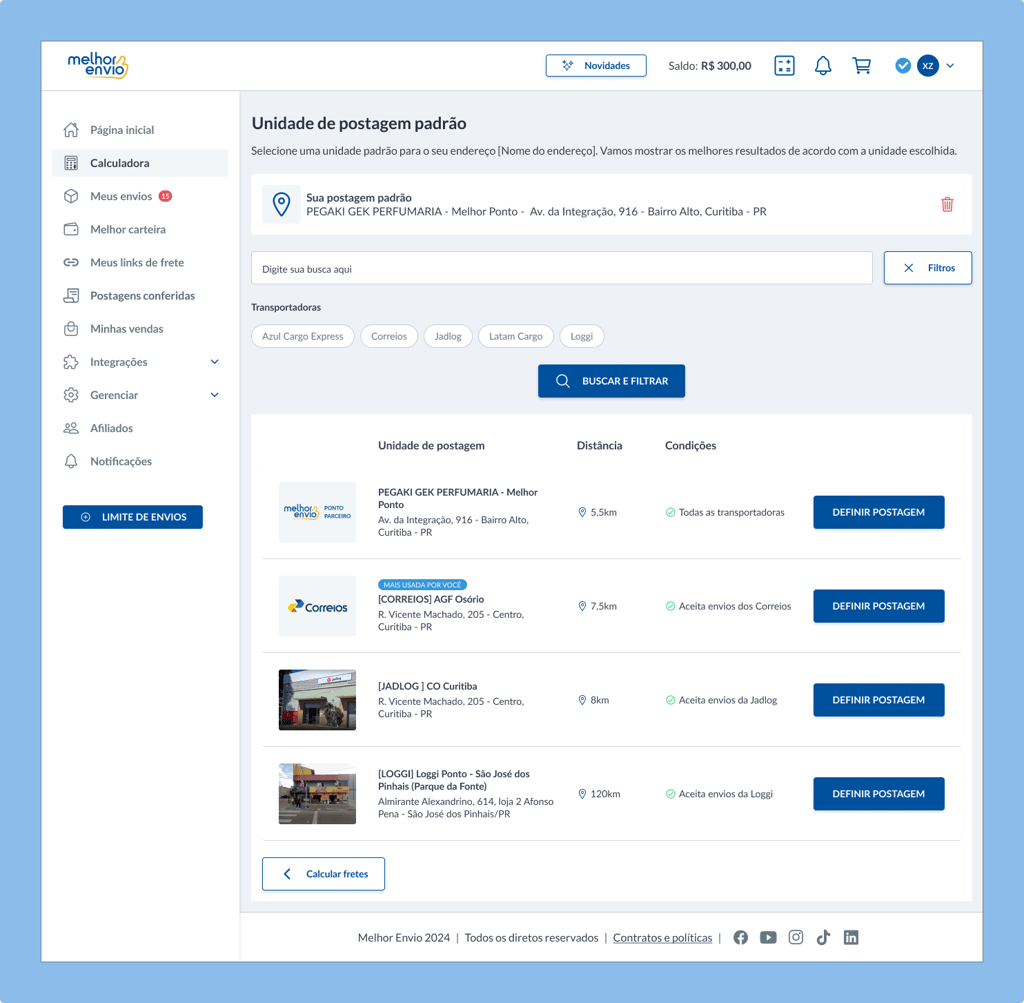Click the red 15 badge on Meus envios

pos(165,196)
